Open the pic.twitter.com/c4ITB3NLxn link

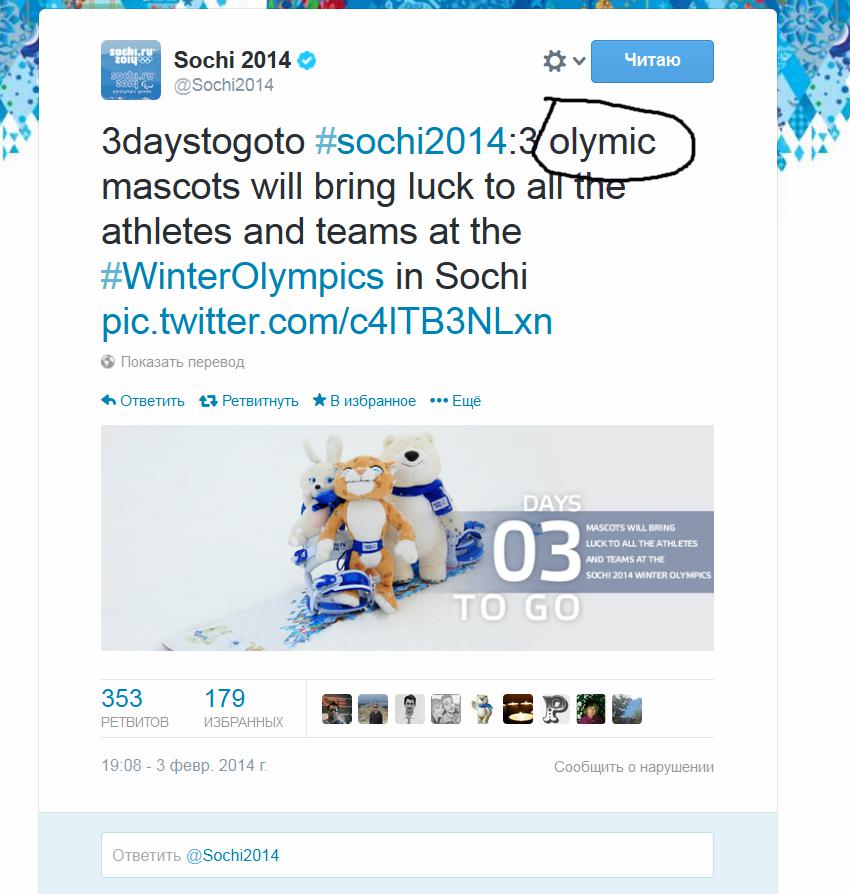[327, 321]
